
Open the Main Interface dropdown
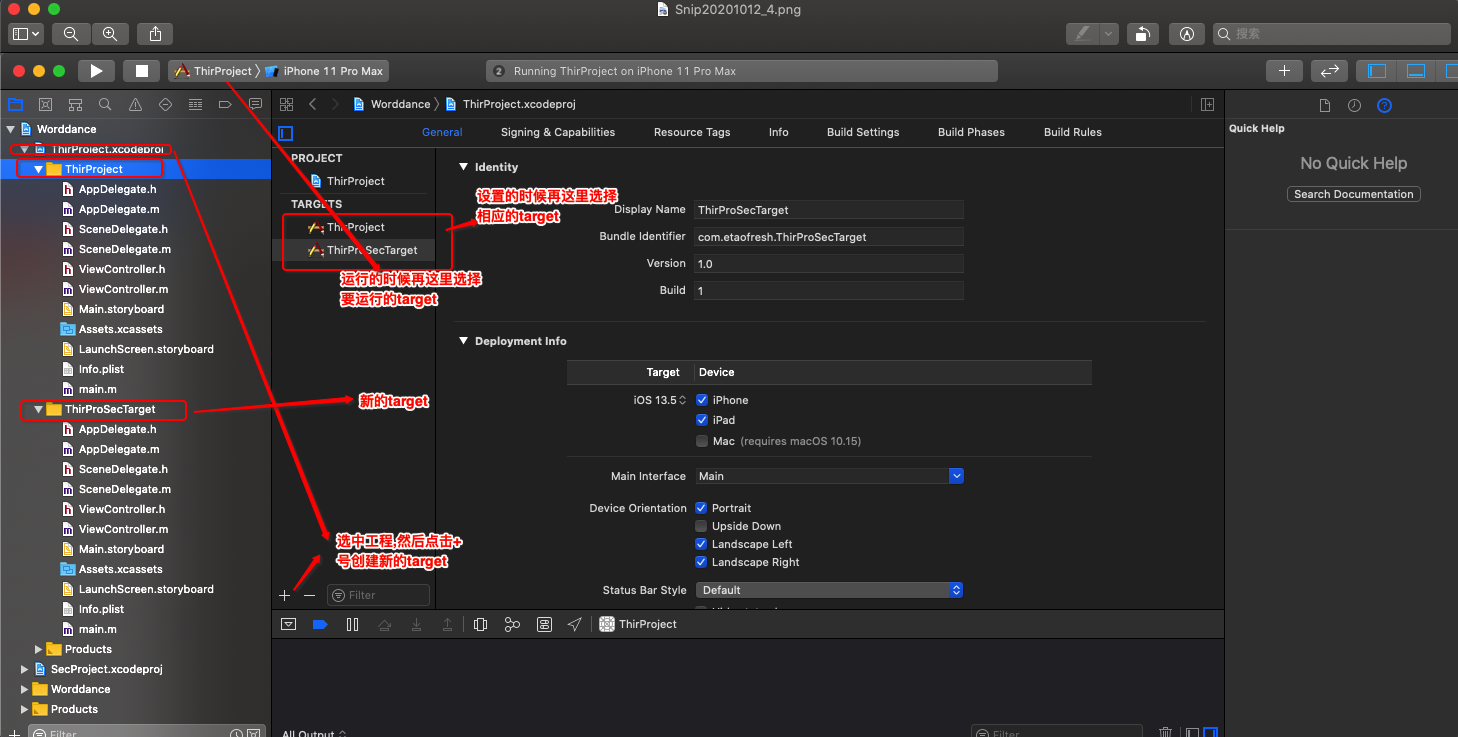(829, 476)
